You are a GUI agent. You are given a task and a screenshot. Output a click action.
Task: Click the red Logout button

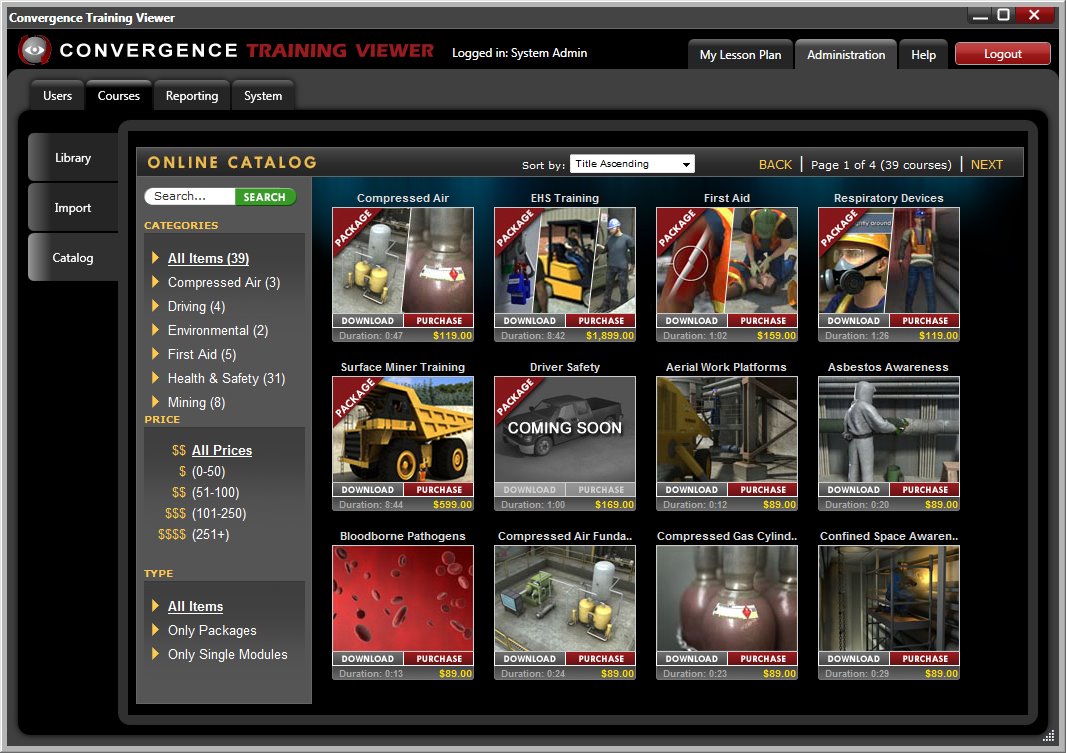1002,54
